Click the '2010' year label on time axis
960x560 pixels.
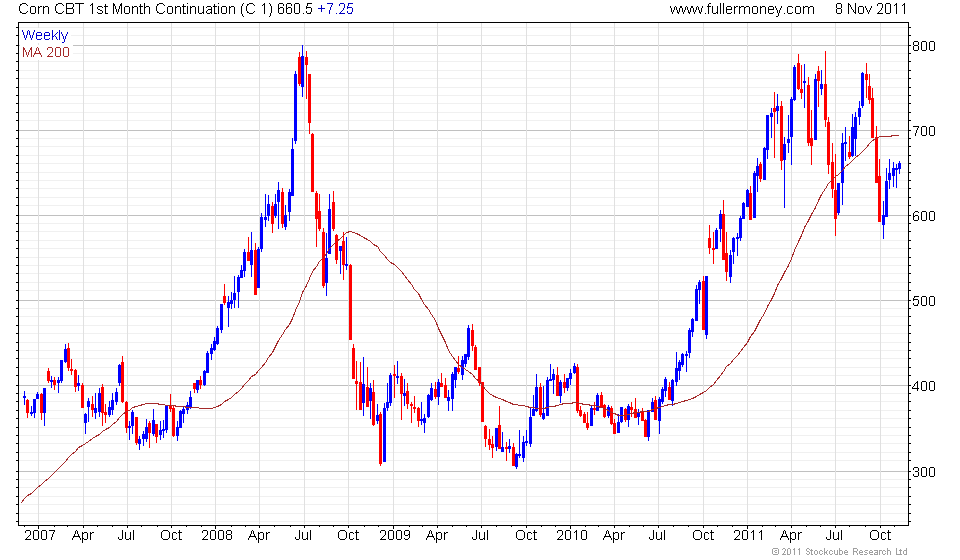(571, 536)
